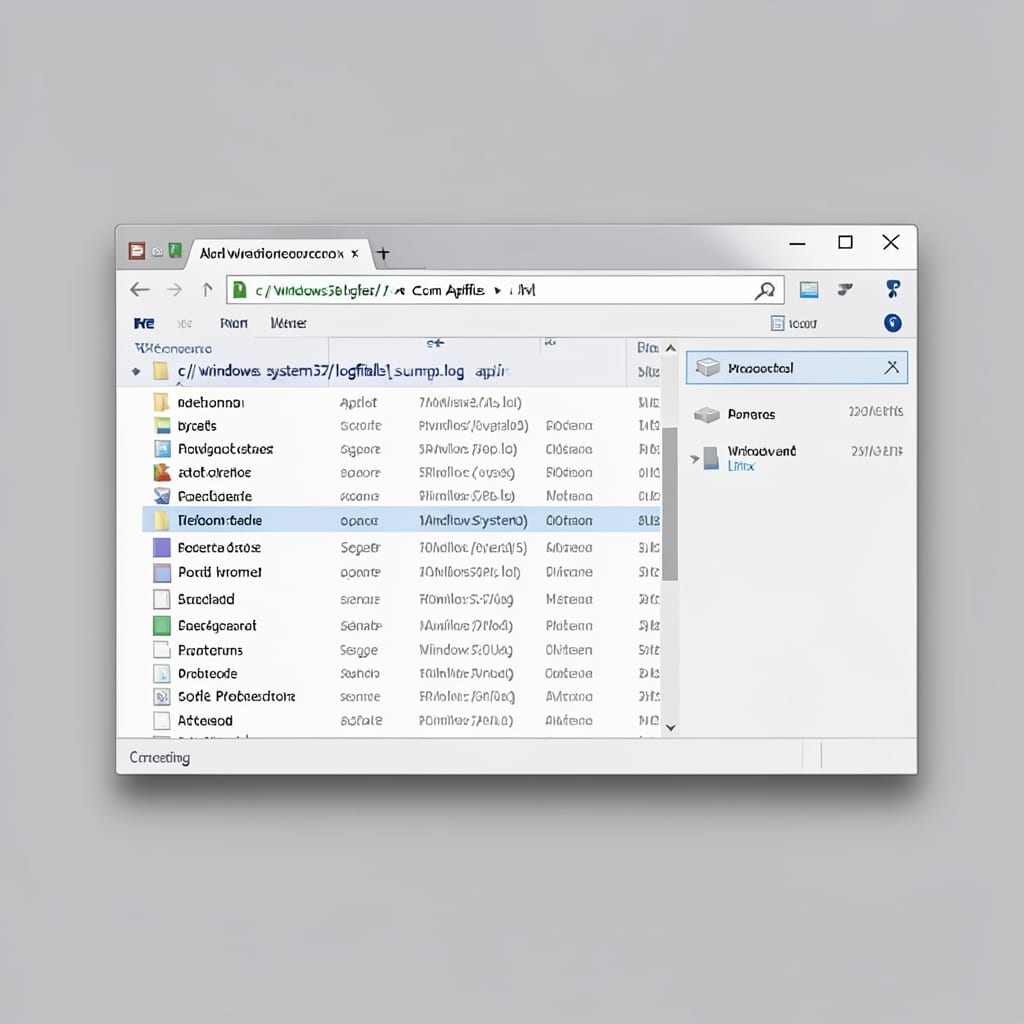Click the vertical scrollbar thumb
1024x1024 pixels.
pyautogui.click(x=670, y=504)
